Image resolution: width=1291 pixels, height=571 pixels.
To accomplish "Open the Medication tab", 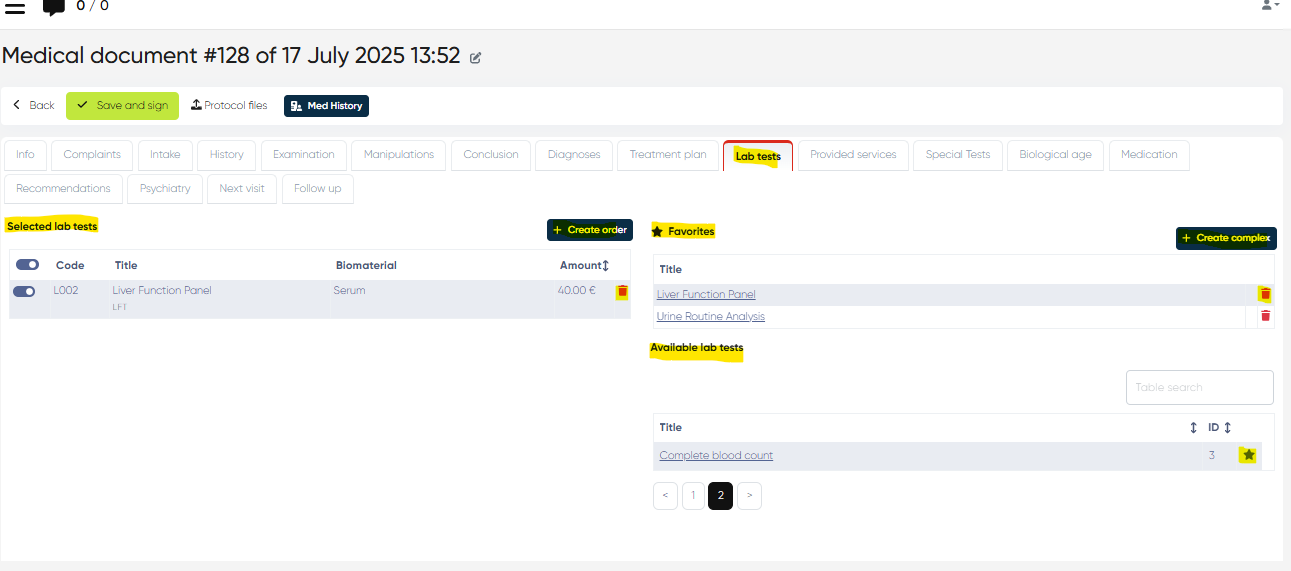I will (x=1148, y=155).
